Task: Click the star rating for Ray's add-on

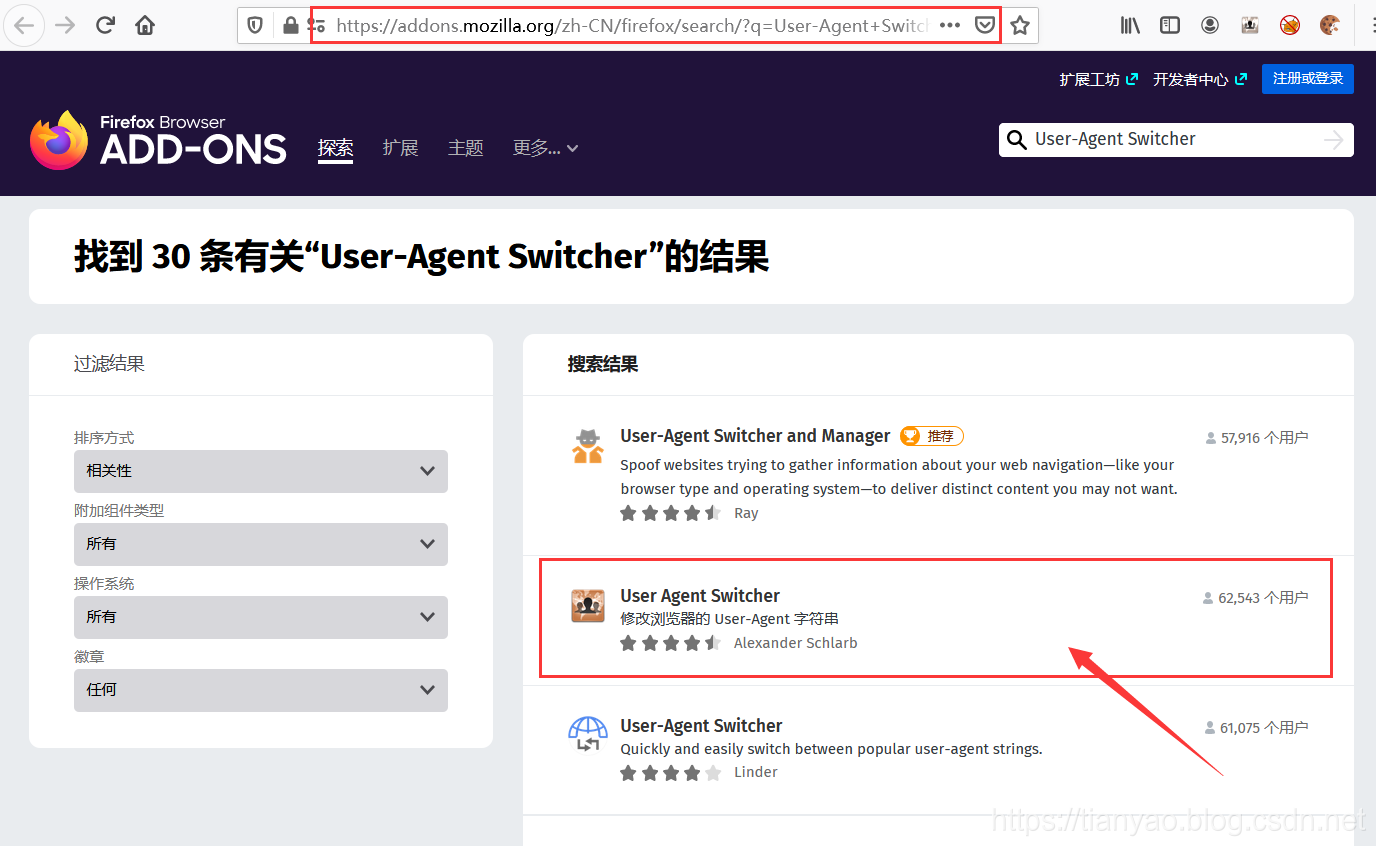Action: coord(670,513)
